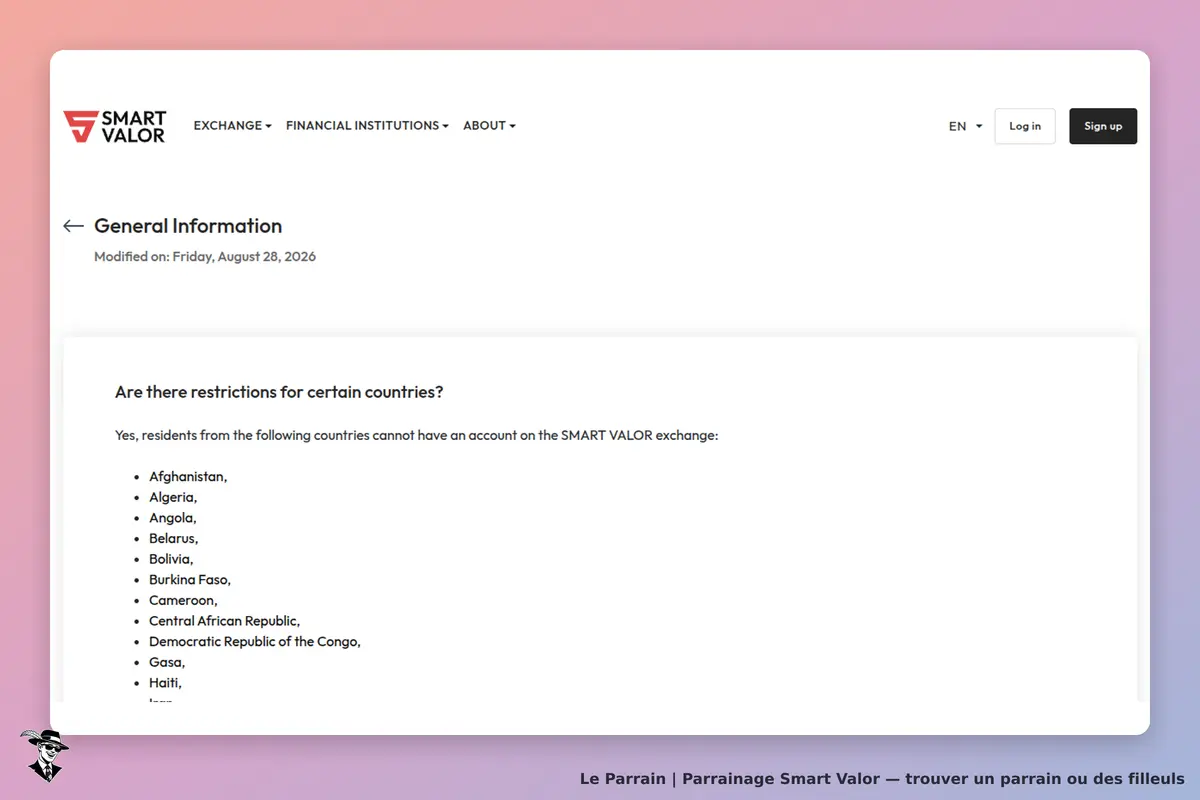1200x800 pixels.
Task: Select Cameroon in the country list
Action: (x=183, y=600)
